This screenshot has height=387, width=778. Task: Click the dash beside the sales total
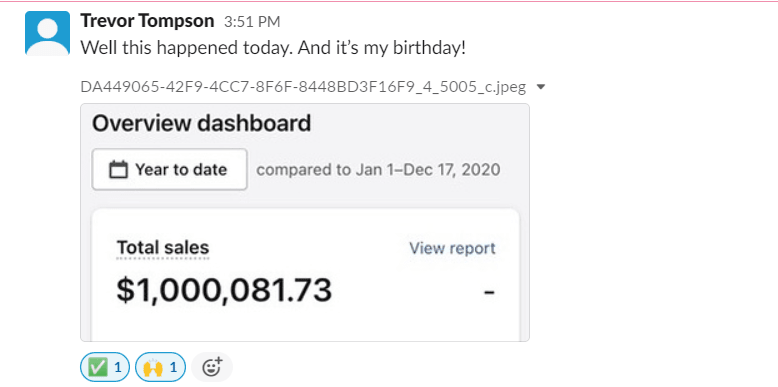tap(489, 292)
